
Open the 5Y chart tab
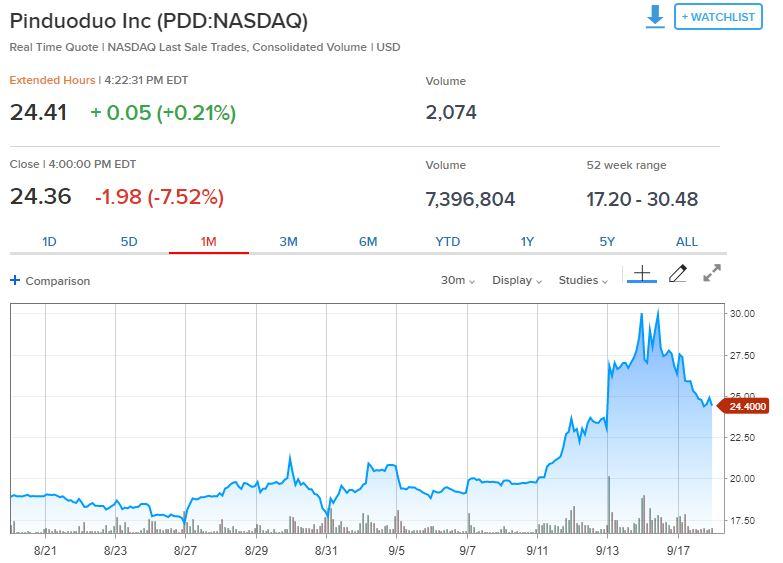click(x=607, y=242)
